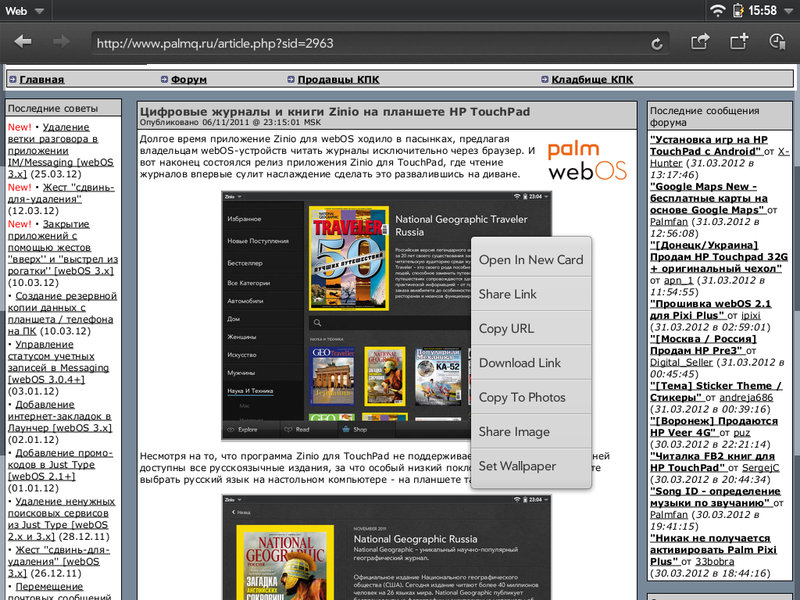Viewport: 800px width, 600px height.
Task: Tap the browser forward arrow
Action: click(61, 42)
